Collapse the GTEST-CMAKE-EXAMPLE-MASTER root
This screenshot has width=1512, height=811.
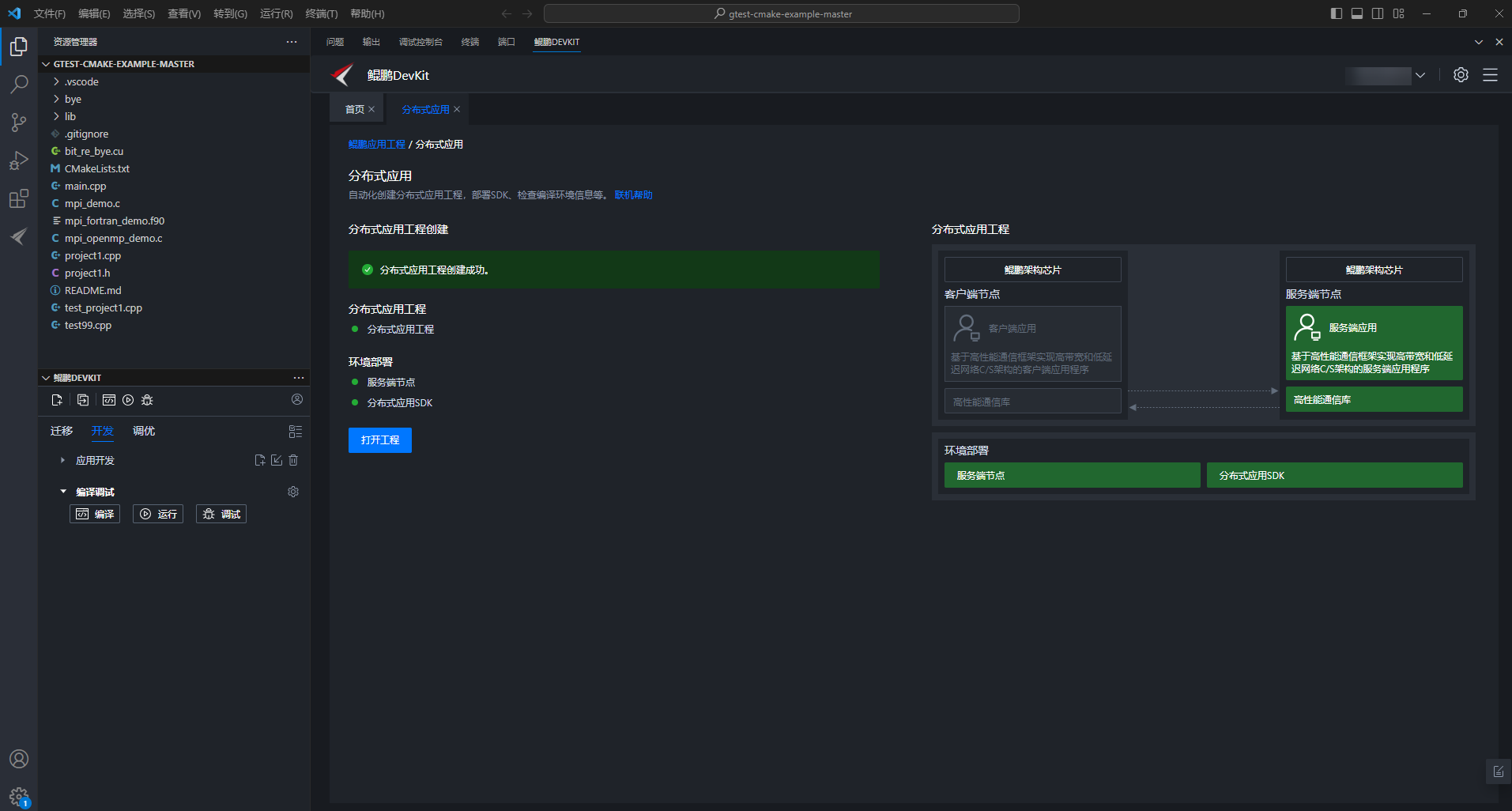coord(46,64)
